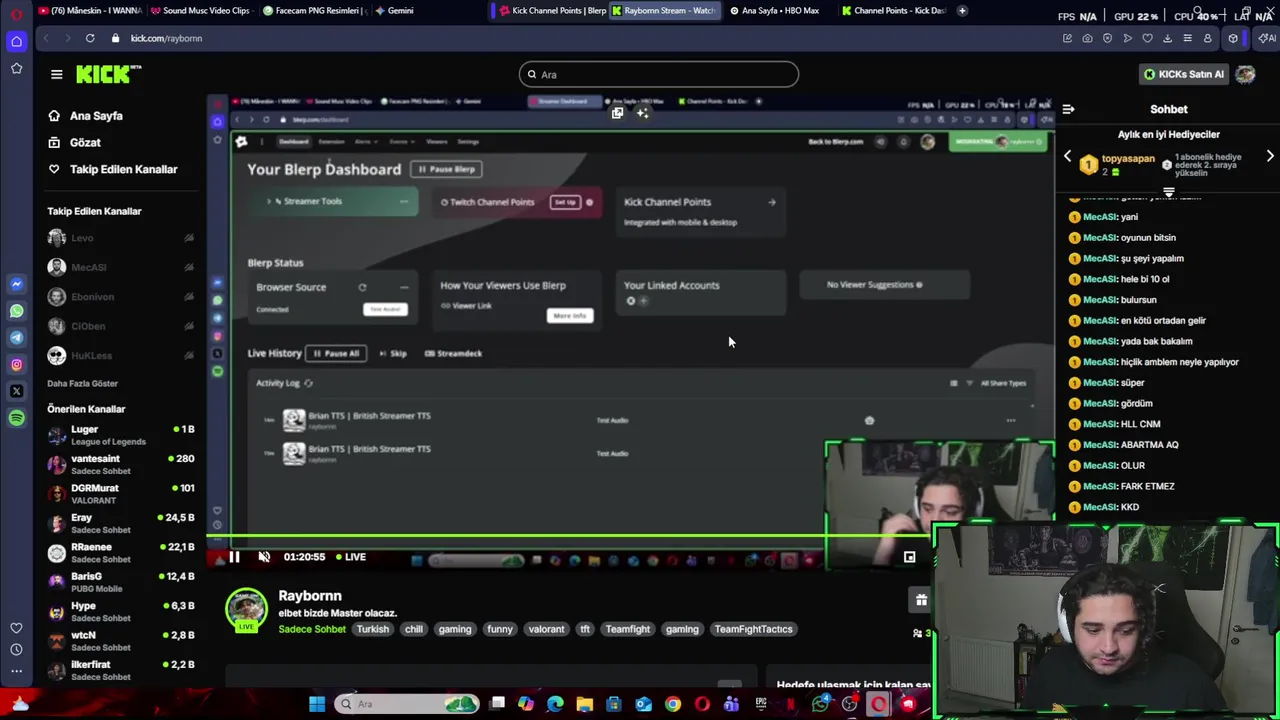
Task: Click KICKs Satın Al button
Action: [1184, 74]
